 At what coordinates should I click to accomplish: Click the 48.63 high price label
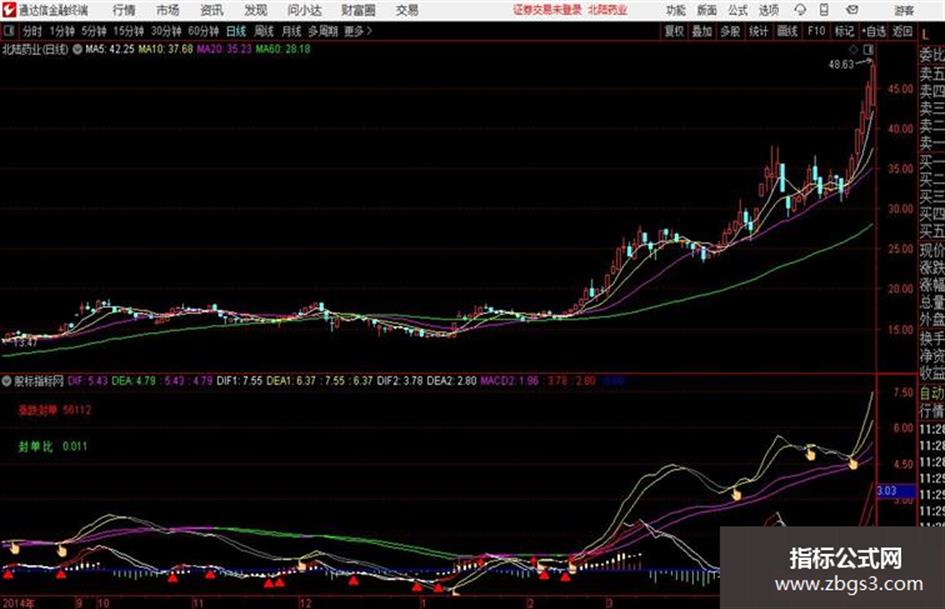click(841, 64)
